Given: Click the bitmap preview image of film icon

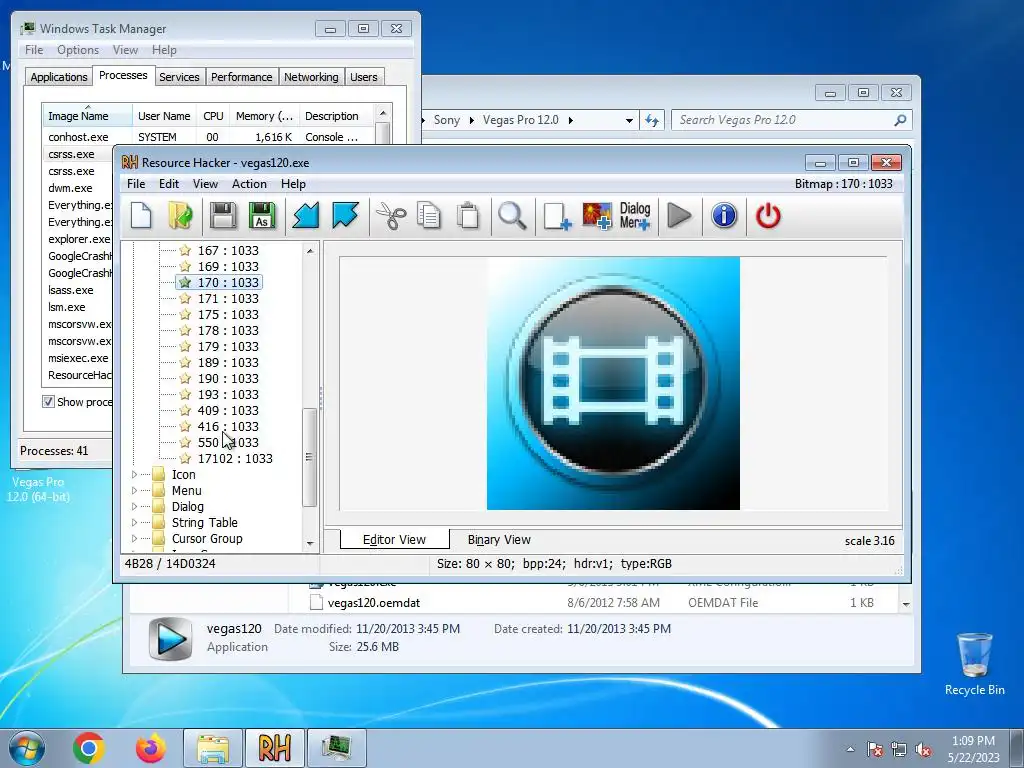Looking at the screenshot, I should click(x=613, y=383).
